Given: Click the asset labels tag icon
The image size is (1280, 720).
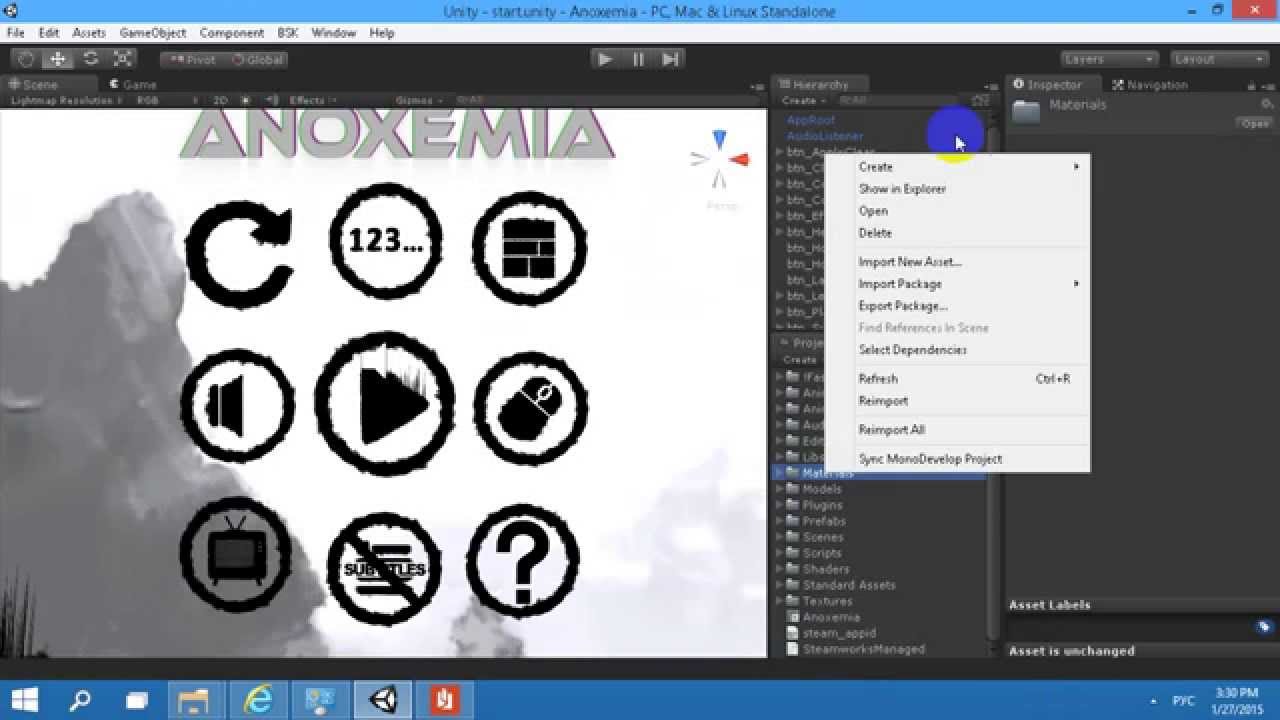Looking at the screenshot, I should (x=1264, y=627).
